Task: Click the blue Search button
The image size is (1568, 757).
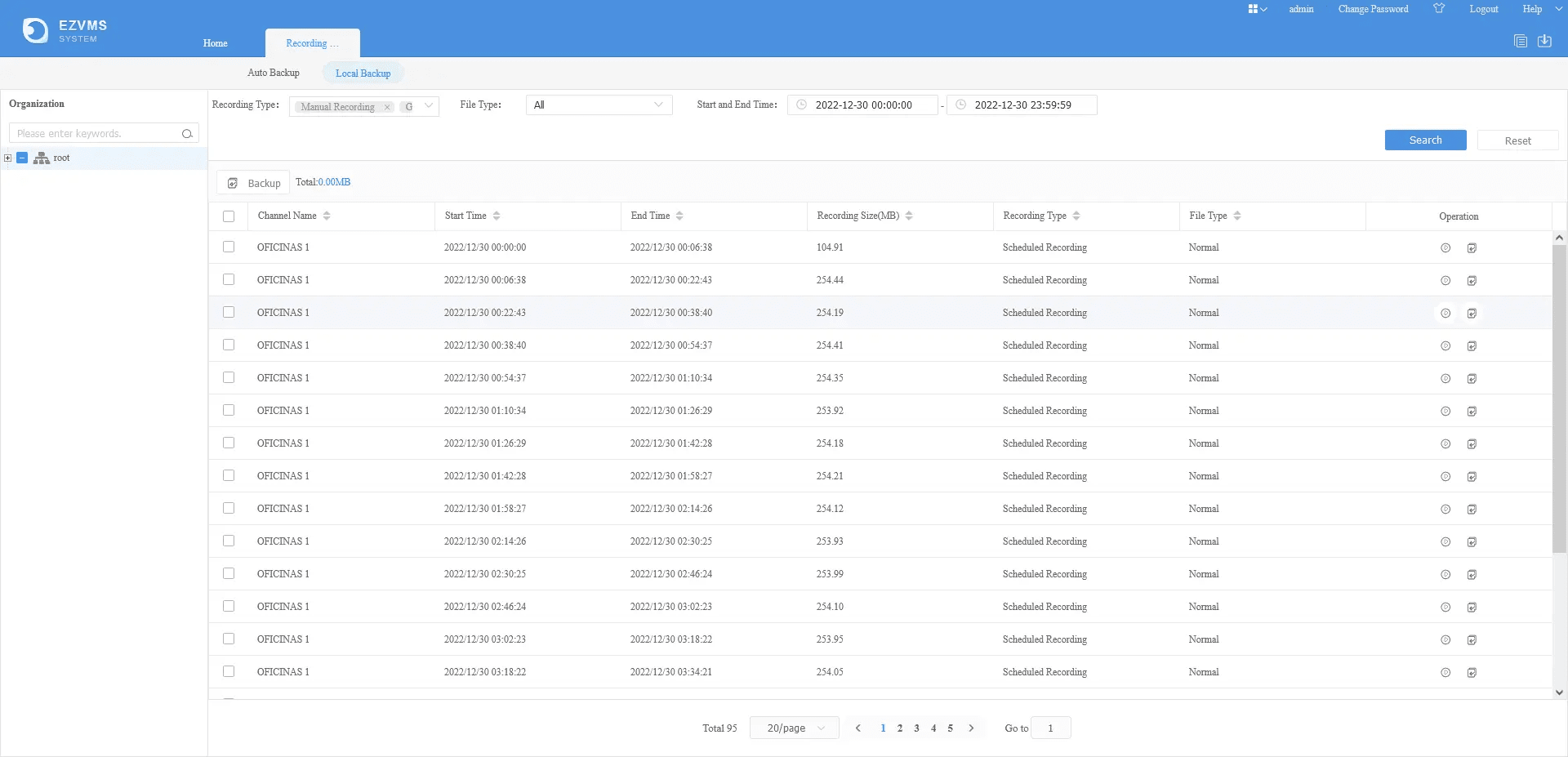Action: pyautogui.click(x=1425, y=140)
